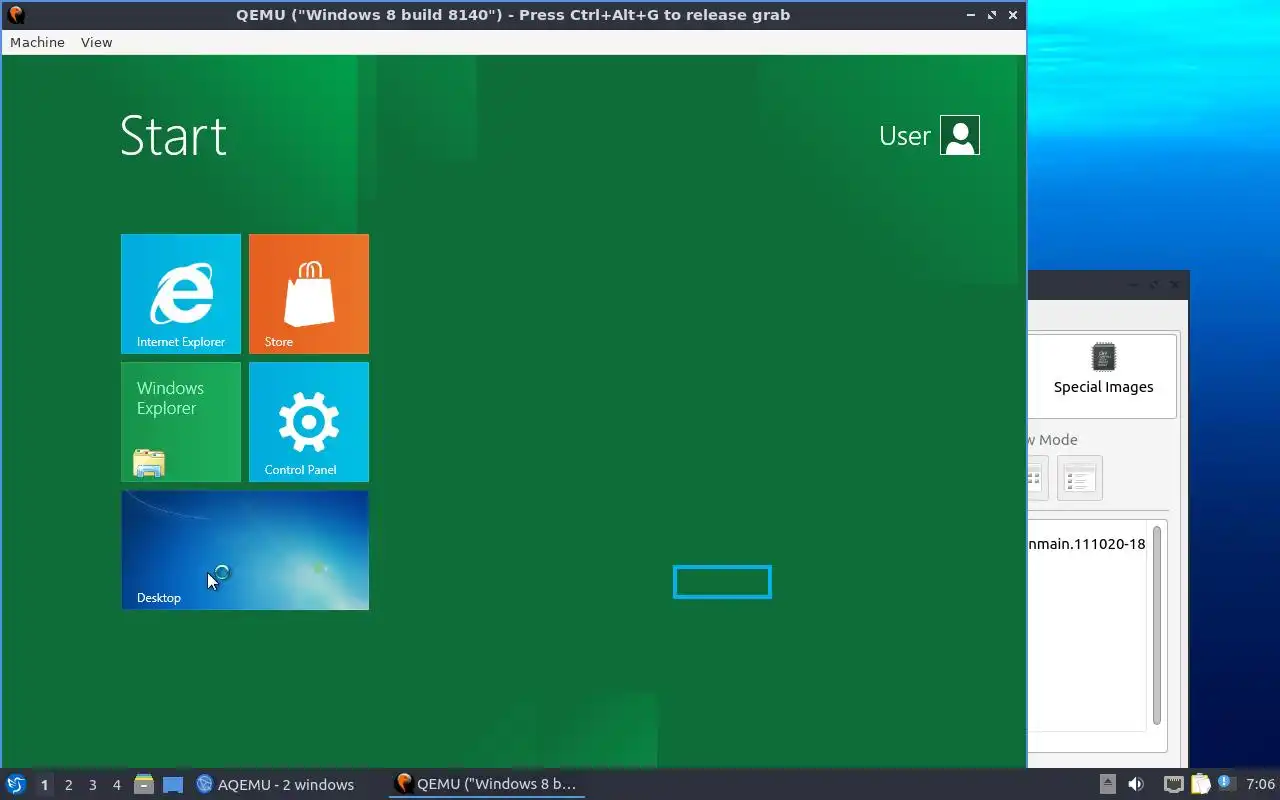
Task: Open the Internet Explorer tile
Action: tap(181, 294)
